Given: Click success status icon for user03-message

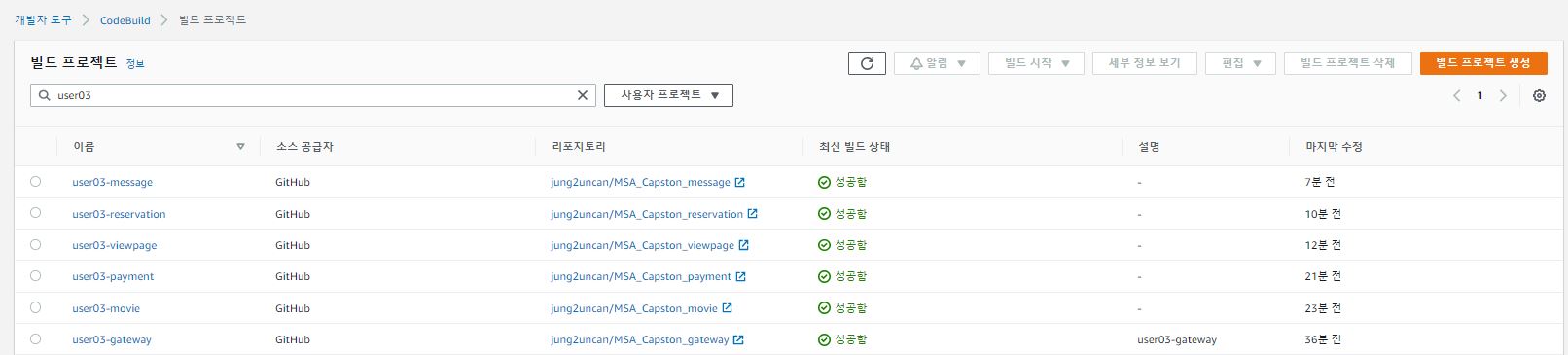Looking at the screenshot, I should click(824, 182).
